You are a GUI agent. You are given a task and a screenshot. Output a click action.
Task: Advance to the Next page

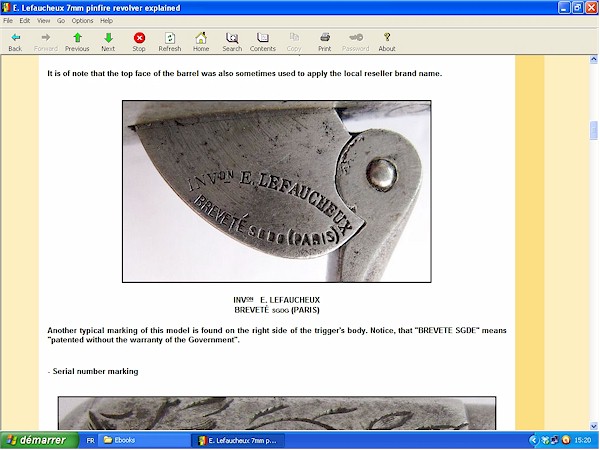(x=108, y=42)
